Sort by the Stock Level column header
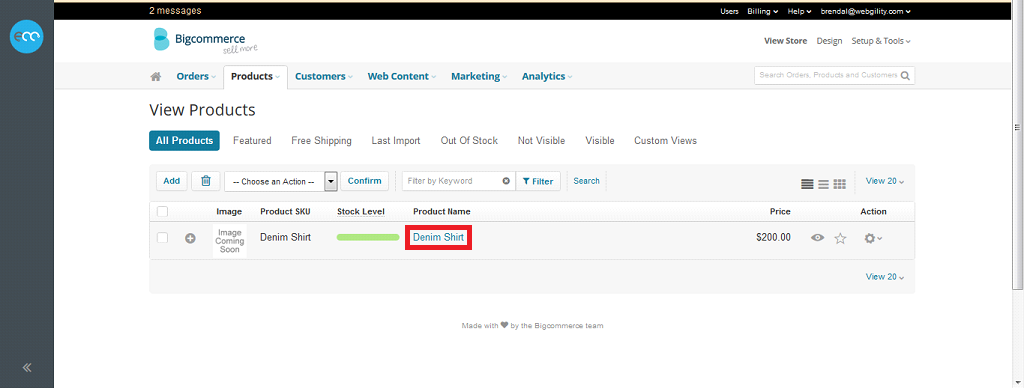The width and height of the screenshot is (1024, 388). tap(360, 211)
